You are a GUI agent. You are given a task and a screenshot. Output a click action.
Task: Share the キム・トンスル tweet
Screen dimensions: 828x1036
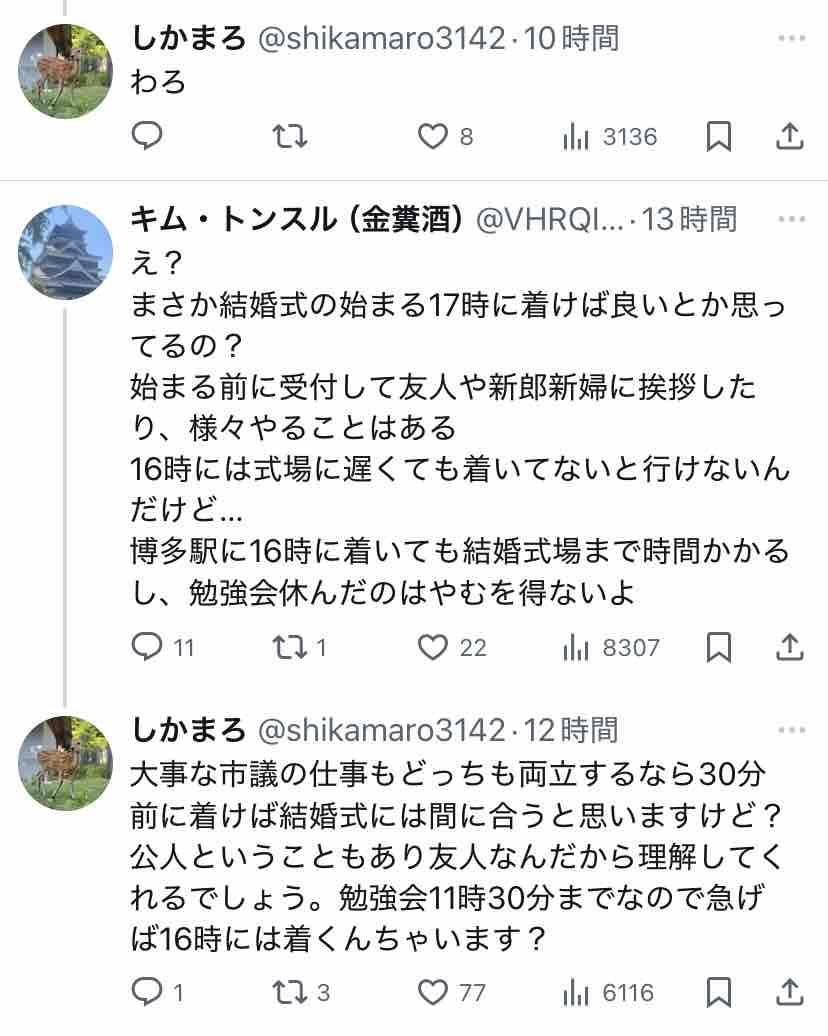pos(790,648)
